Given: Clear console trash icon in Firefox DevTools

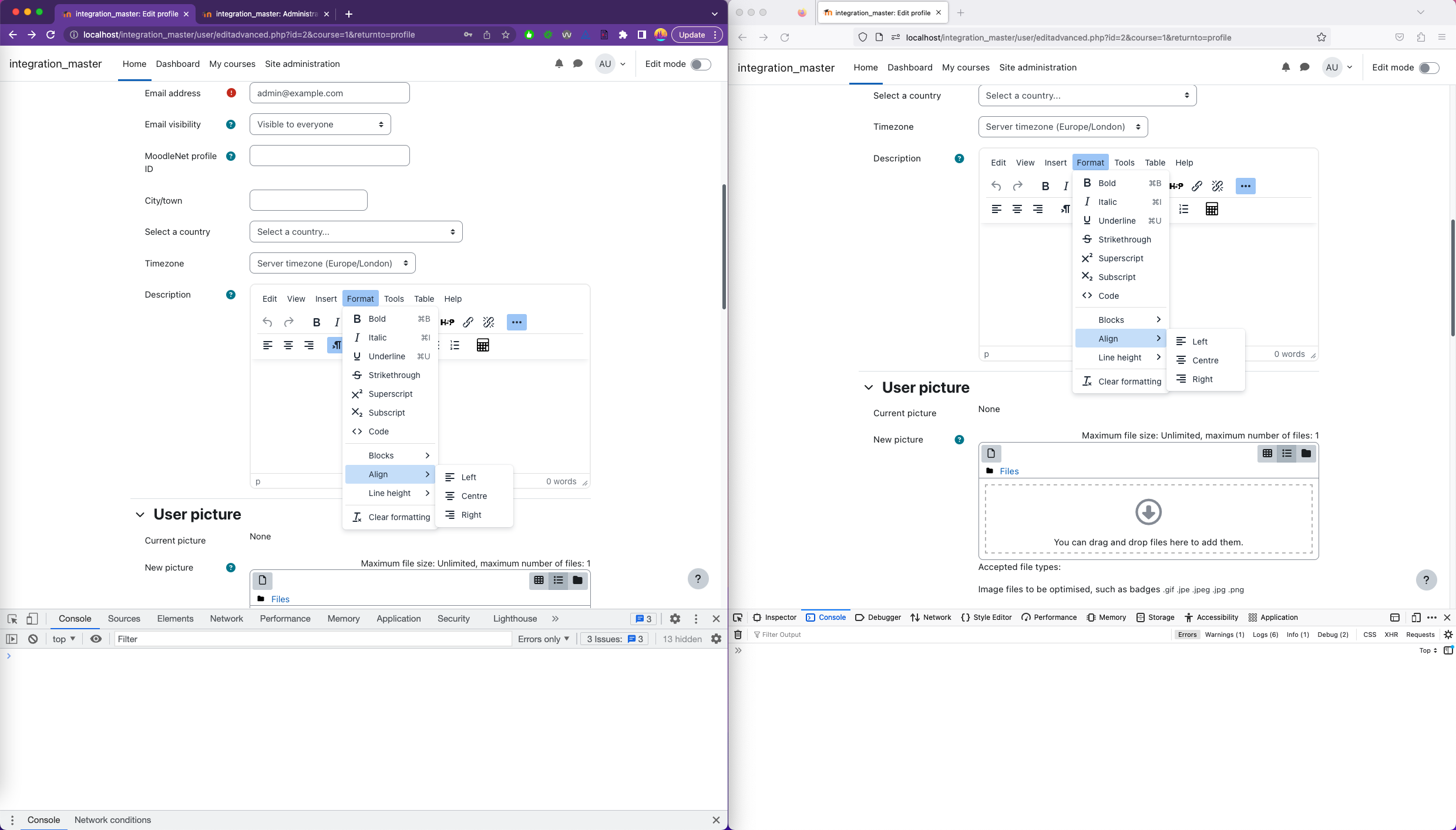Looking at the screenshot, I should pos(738,635).
